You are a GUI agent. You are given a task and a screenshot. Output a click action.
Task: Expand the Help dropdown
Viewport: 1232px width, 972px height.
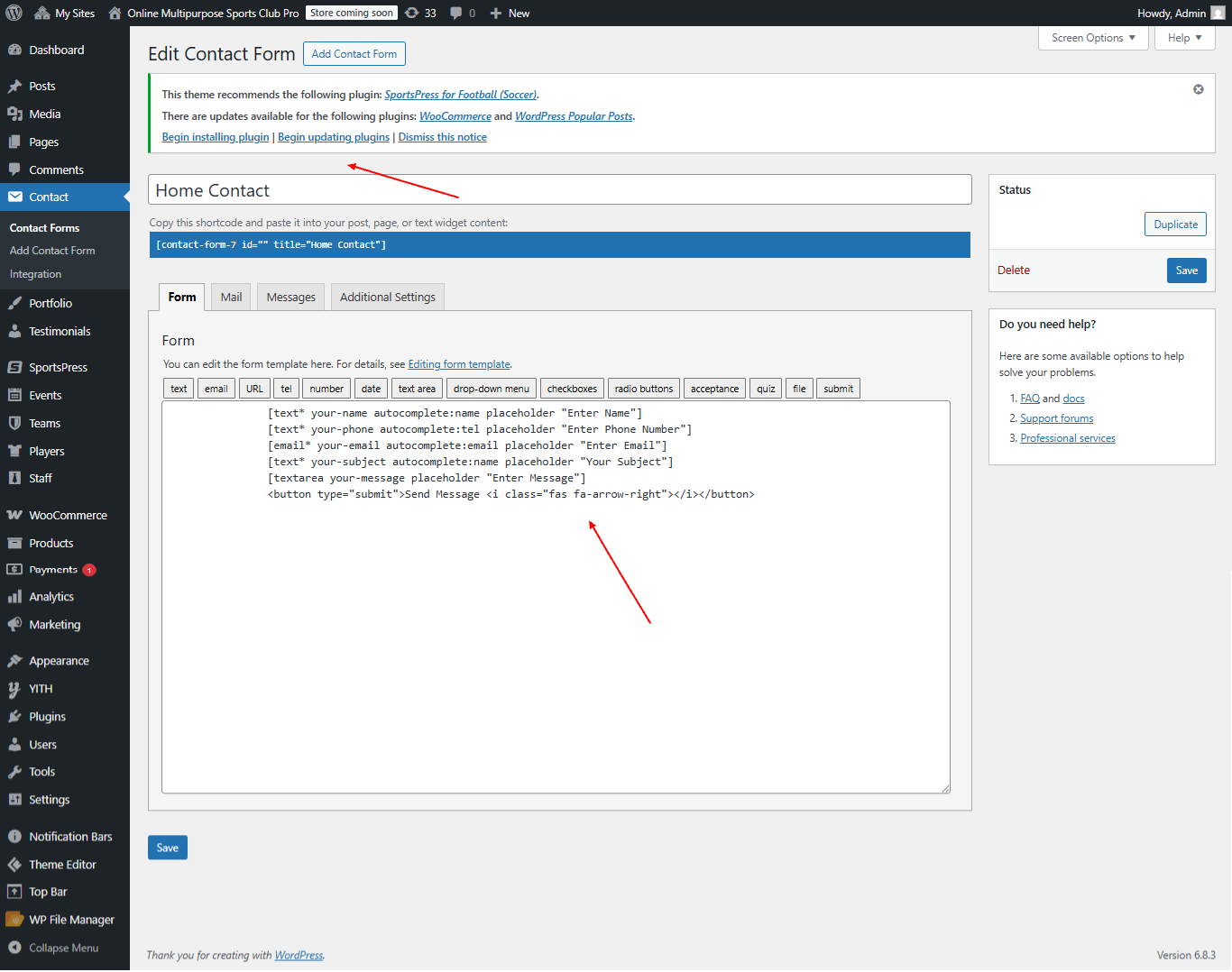click(x=1184, y=38)
